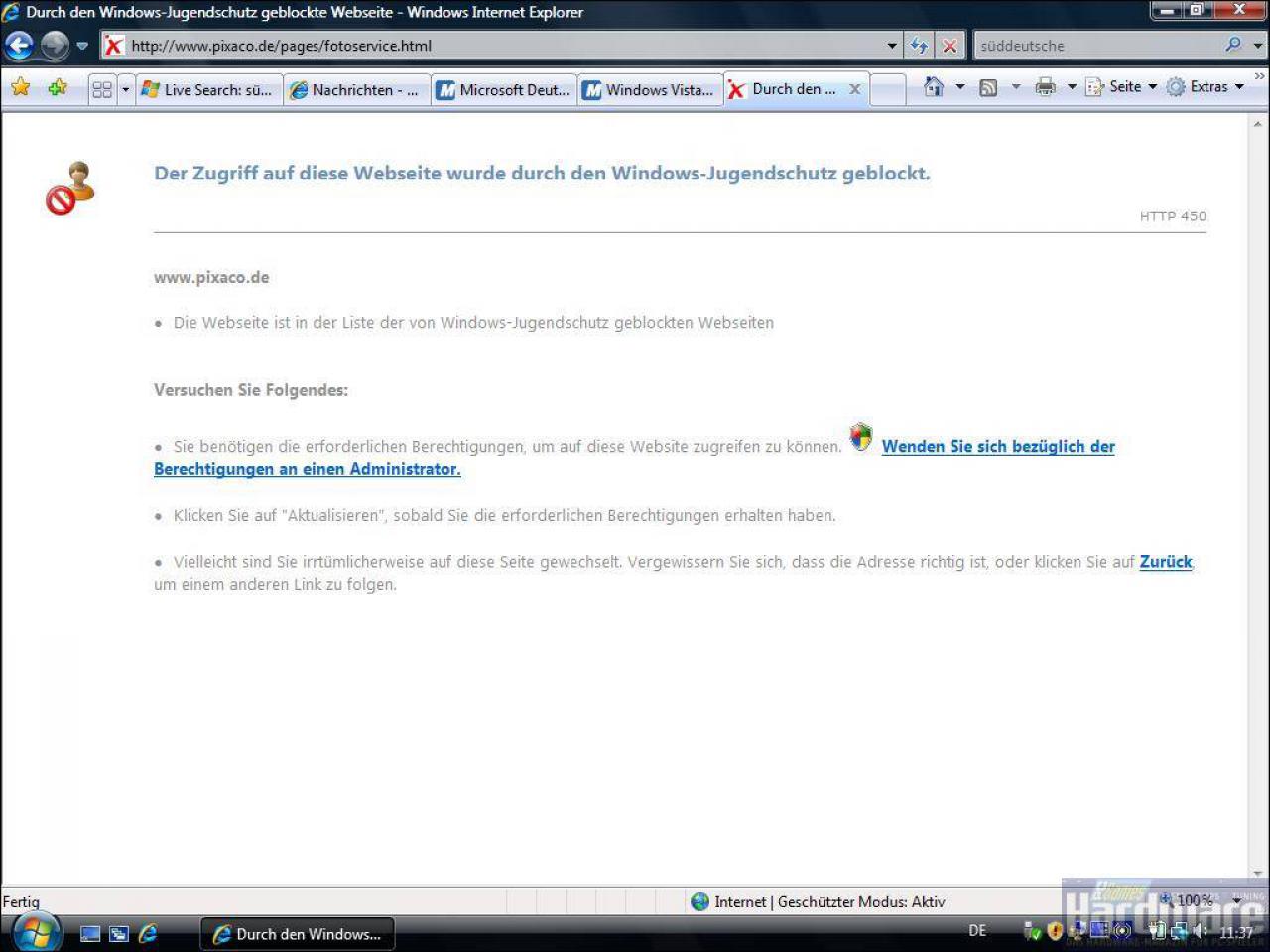
Task: Click the DE language indicator
Action: pos(977,930)
